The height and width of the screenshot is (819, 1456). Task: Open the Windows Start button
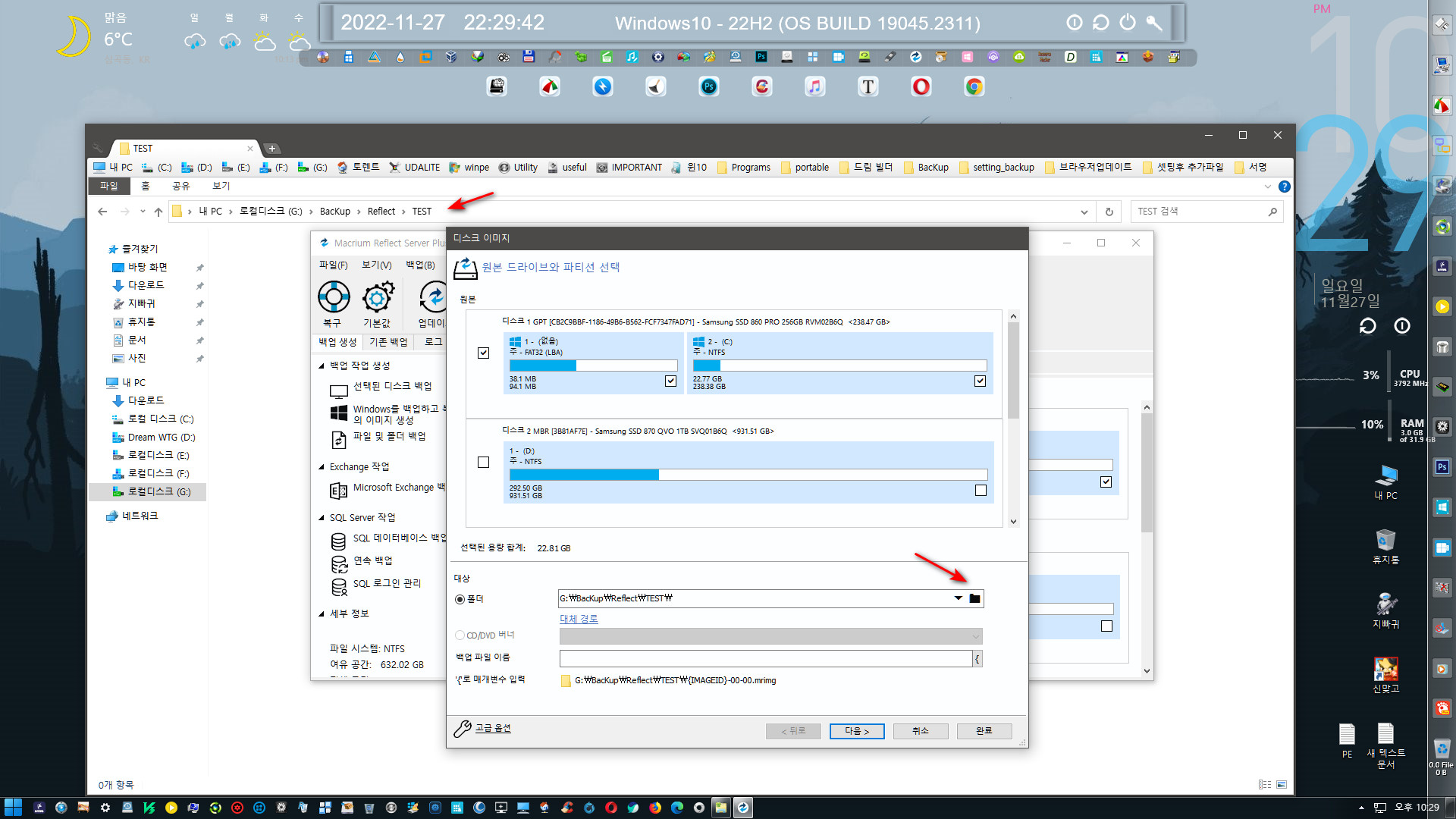[x=13, y=808]
